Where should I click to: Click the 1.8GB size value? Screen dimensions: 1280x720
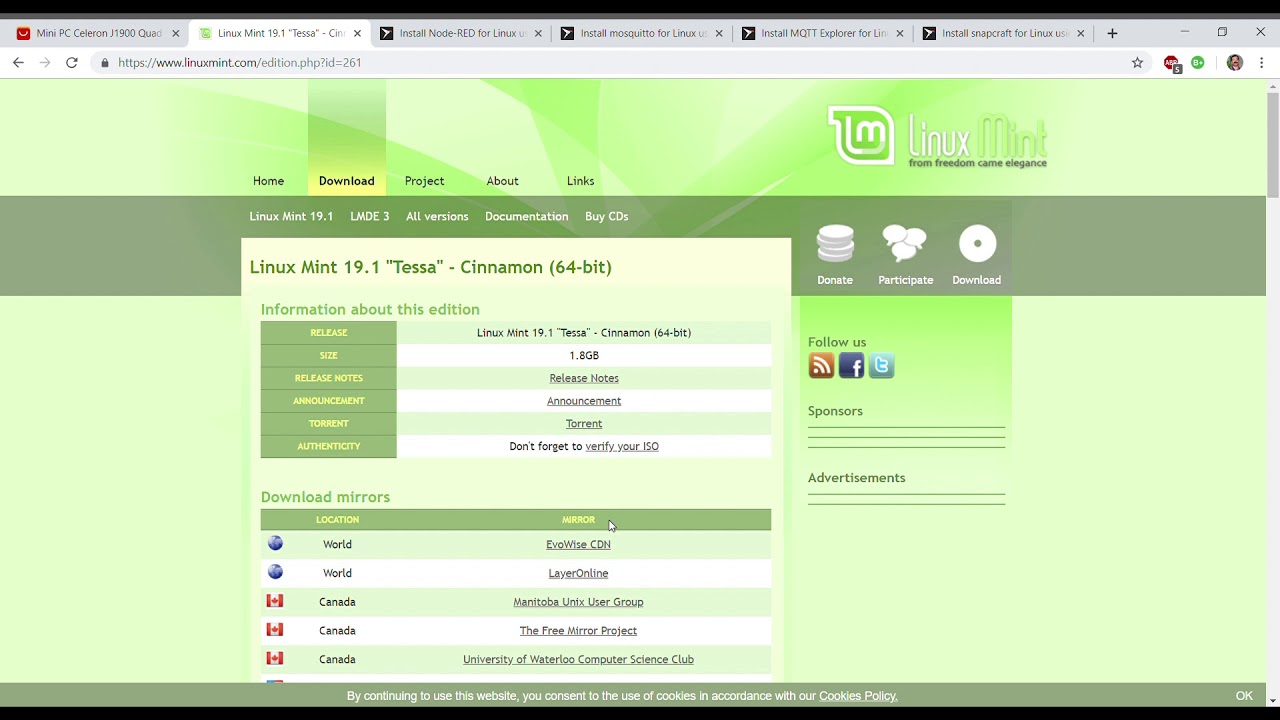point(584,355)
